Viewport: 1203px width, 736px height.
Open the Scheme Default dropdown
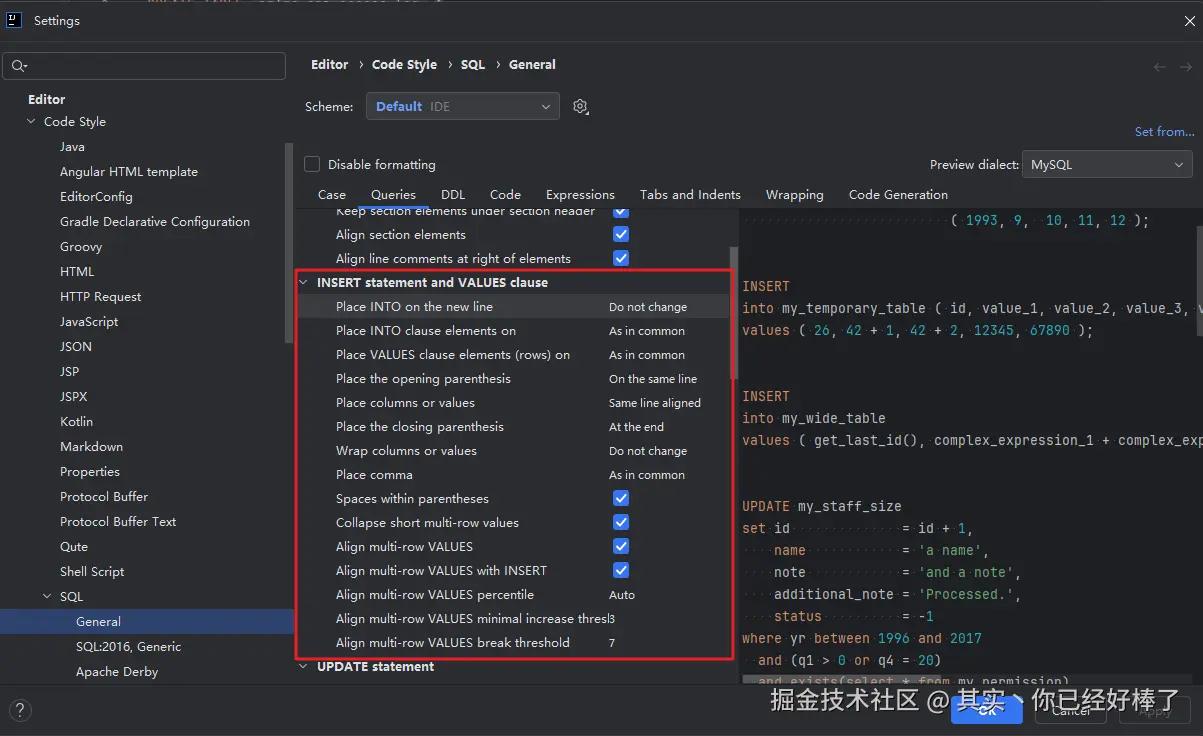(x=463, y=106)
